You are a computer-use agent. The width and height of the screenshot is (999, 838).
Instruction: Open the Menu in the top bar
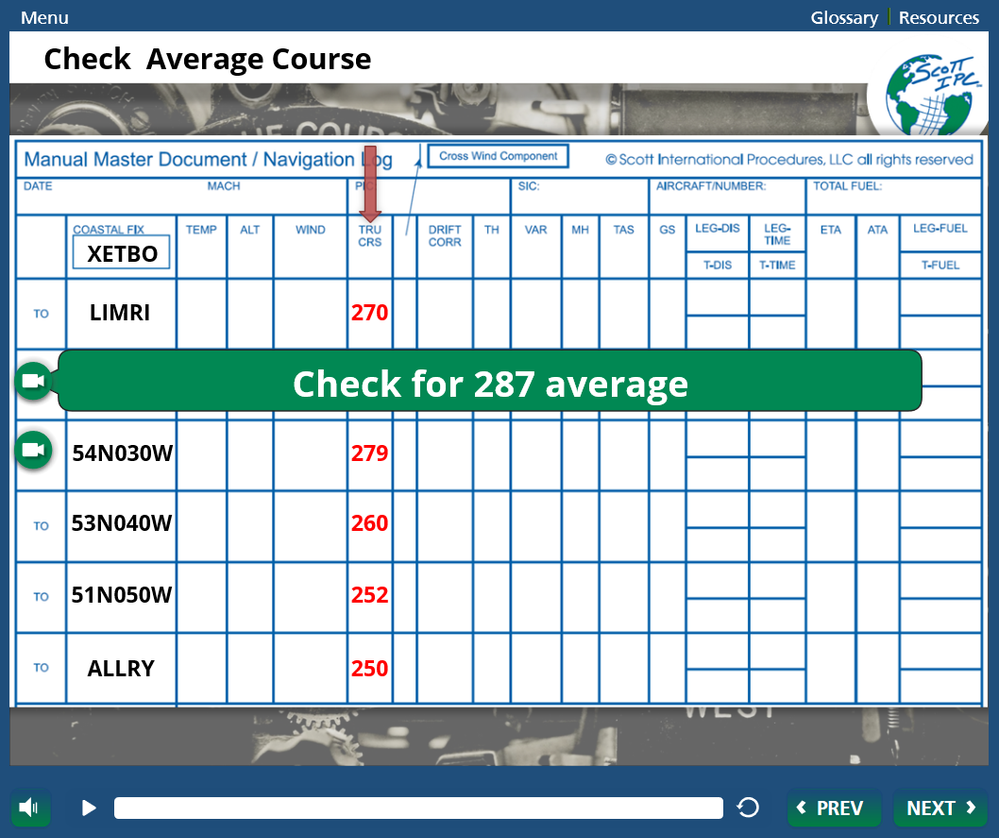pyautogui.click(x=44, y=17)
